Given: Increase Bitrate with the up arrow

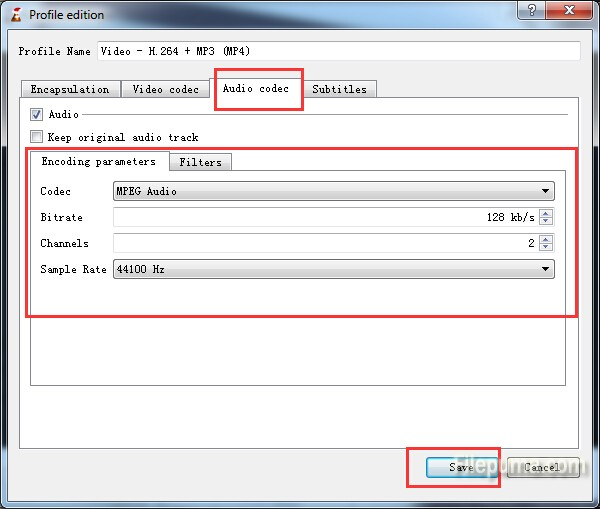Looking at the screenshot, I should [546, 213].
